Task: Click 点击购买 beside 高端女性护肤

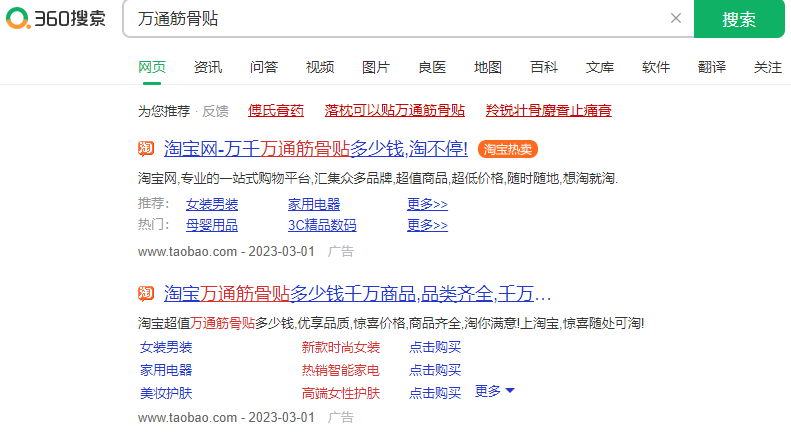Action: point(435,393)
